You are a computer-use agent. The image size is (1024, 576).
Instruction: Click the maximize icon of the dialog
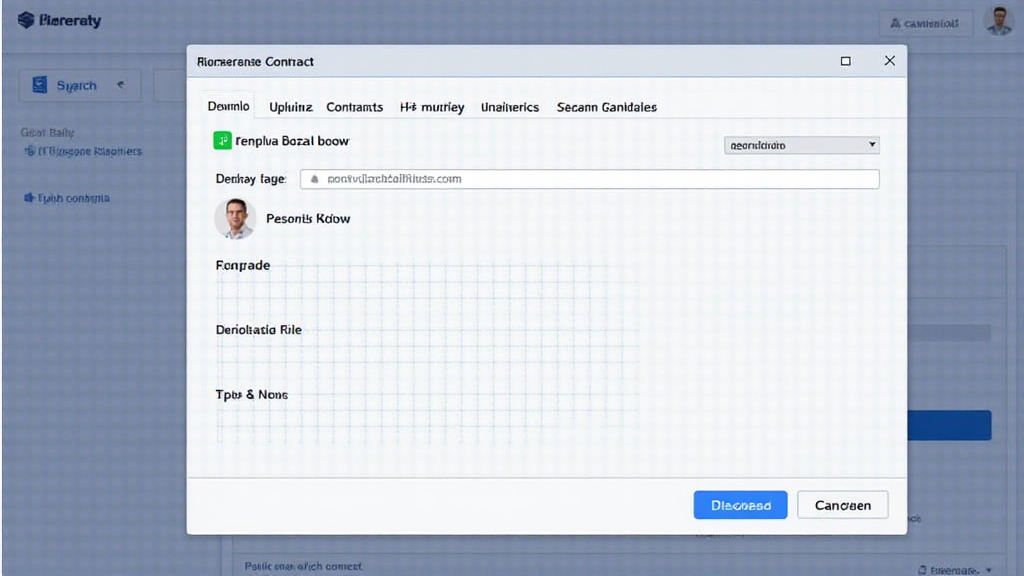click(x=846, y=61)
